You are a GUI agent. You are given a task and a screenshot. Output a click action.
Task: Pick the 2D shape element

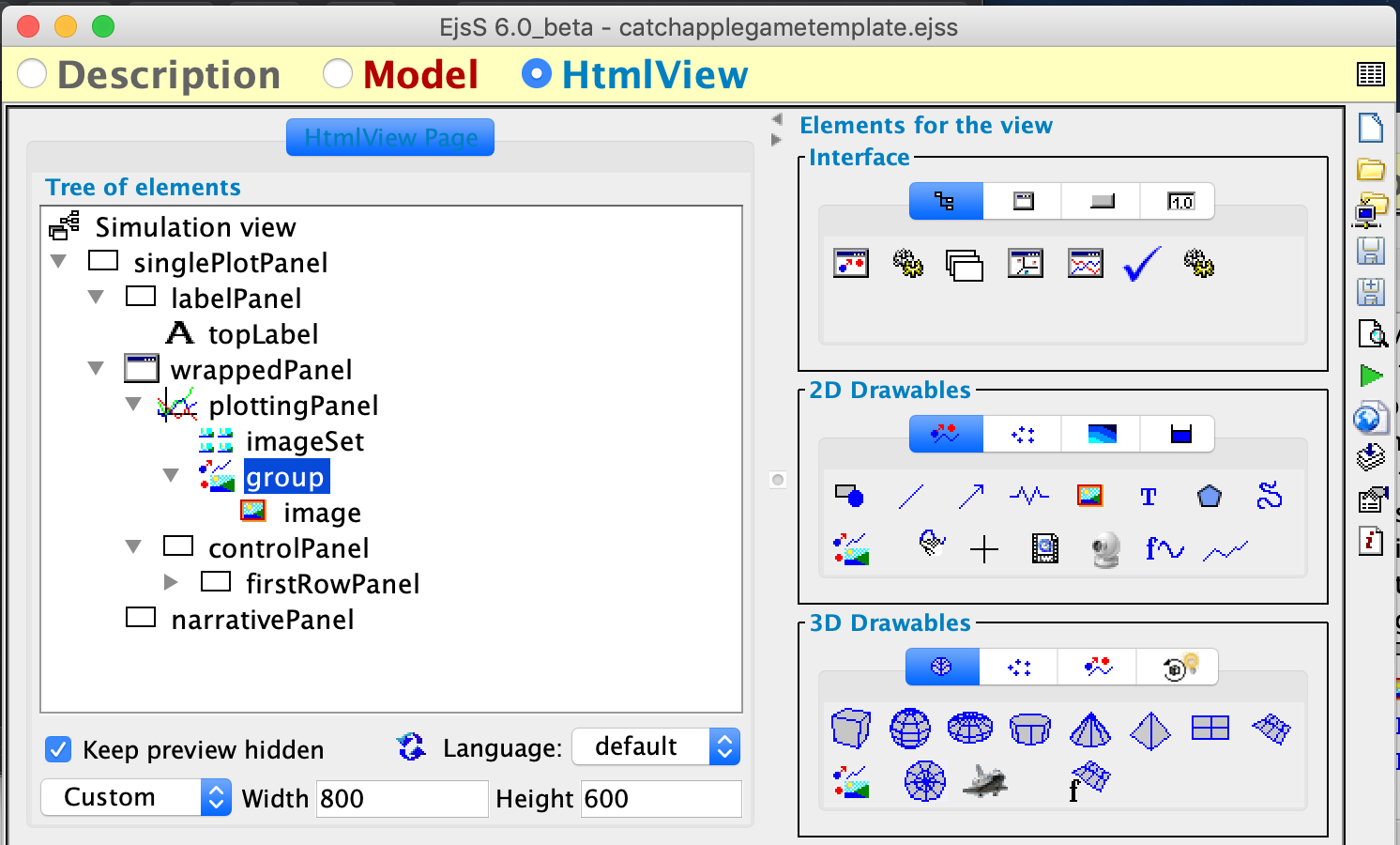[x=849, y=496]
